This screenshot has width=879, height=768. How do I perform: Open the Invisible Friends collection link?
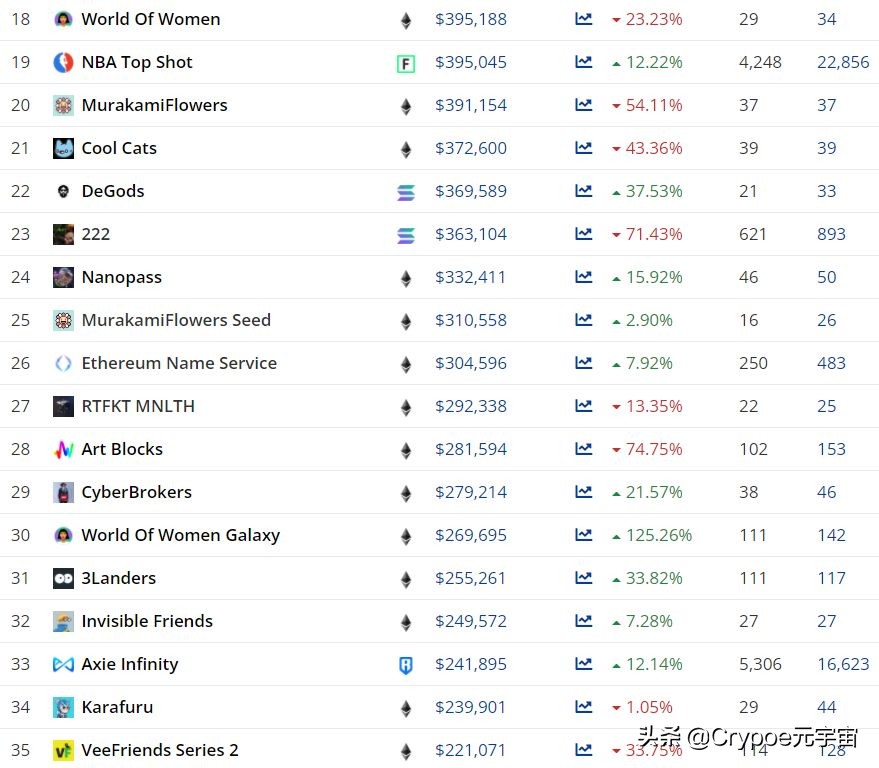point(147,621)
